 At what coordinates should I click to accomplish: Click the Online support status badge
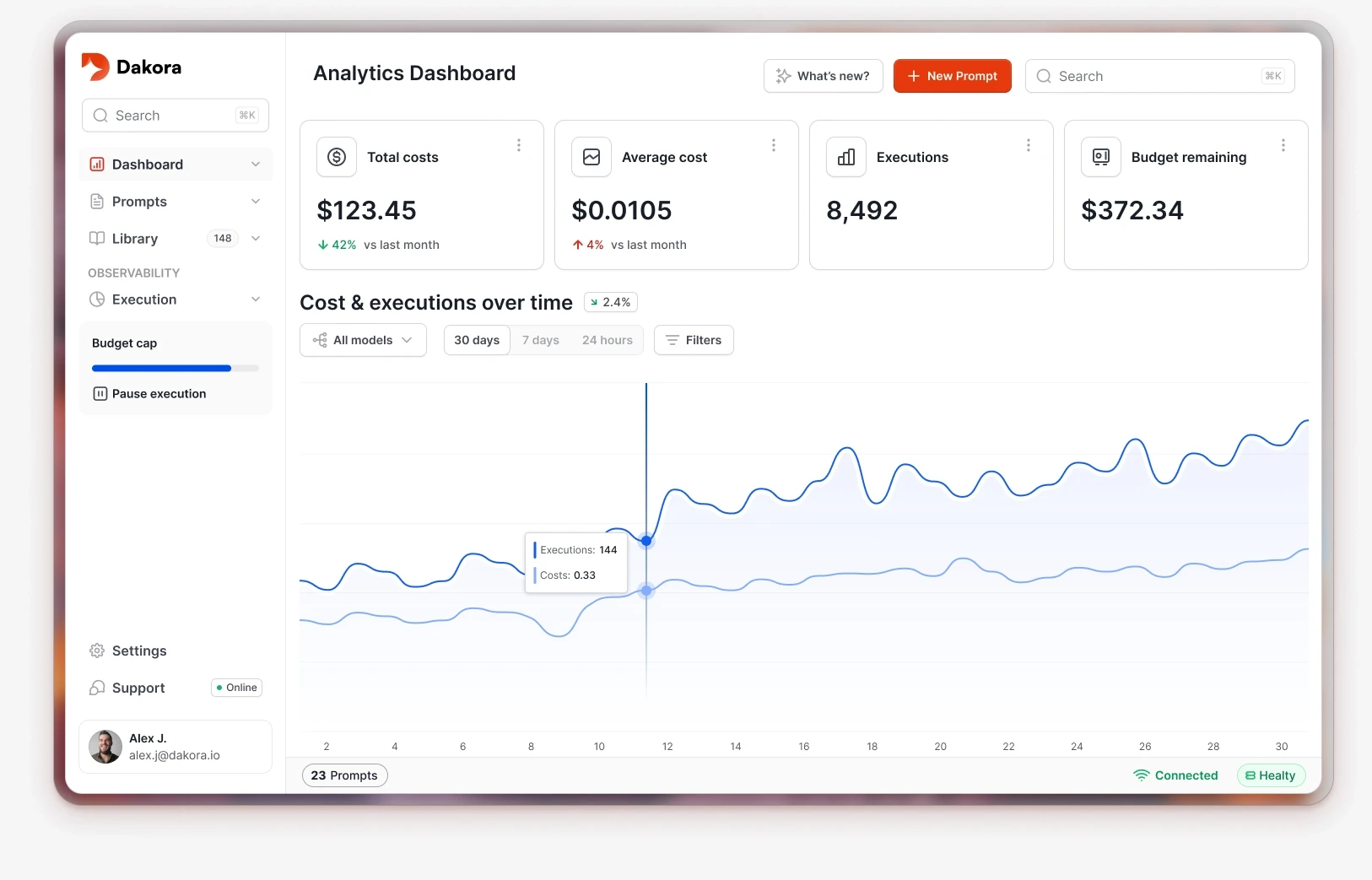[x=235, y=688]
